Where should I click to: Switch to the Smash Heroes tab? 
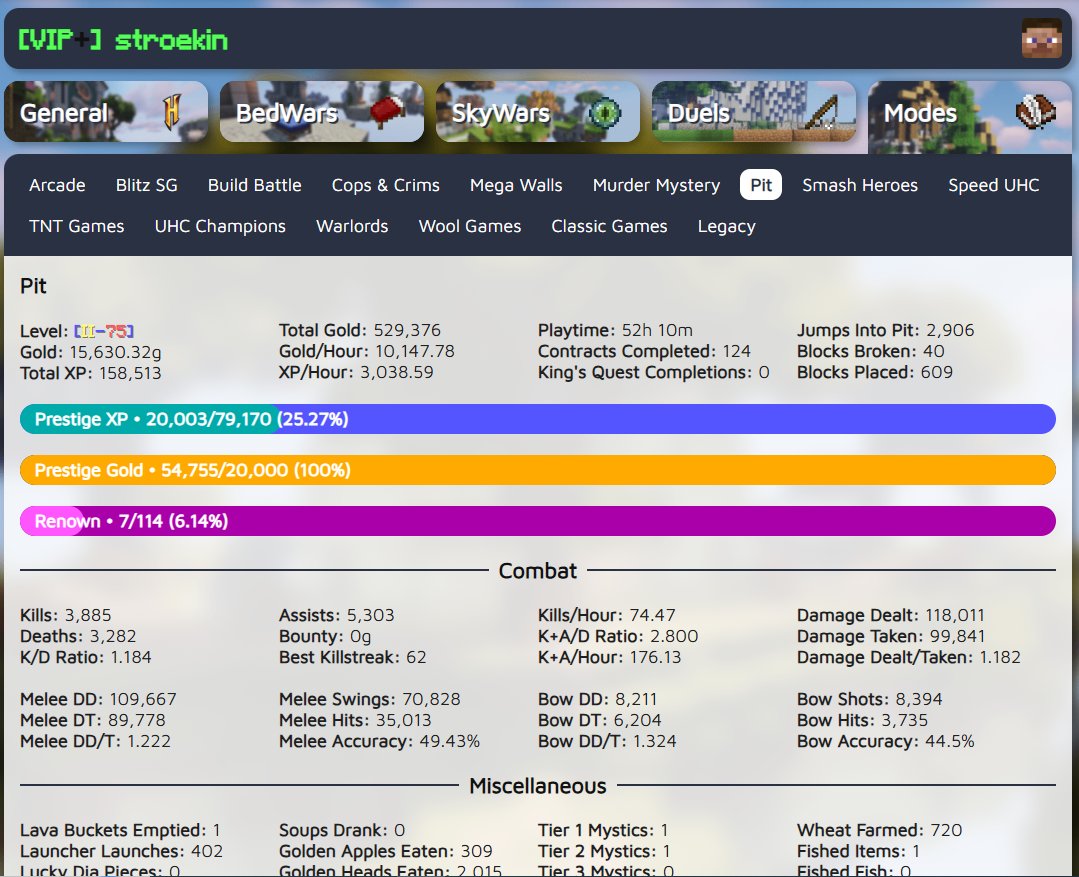(x=860, y=185)
